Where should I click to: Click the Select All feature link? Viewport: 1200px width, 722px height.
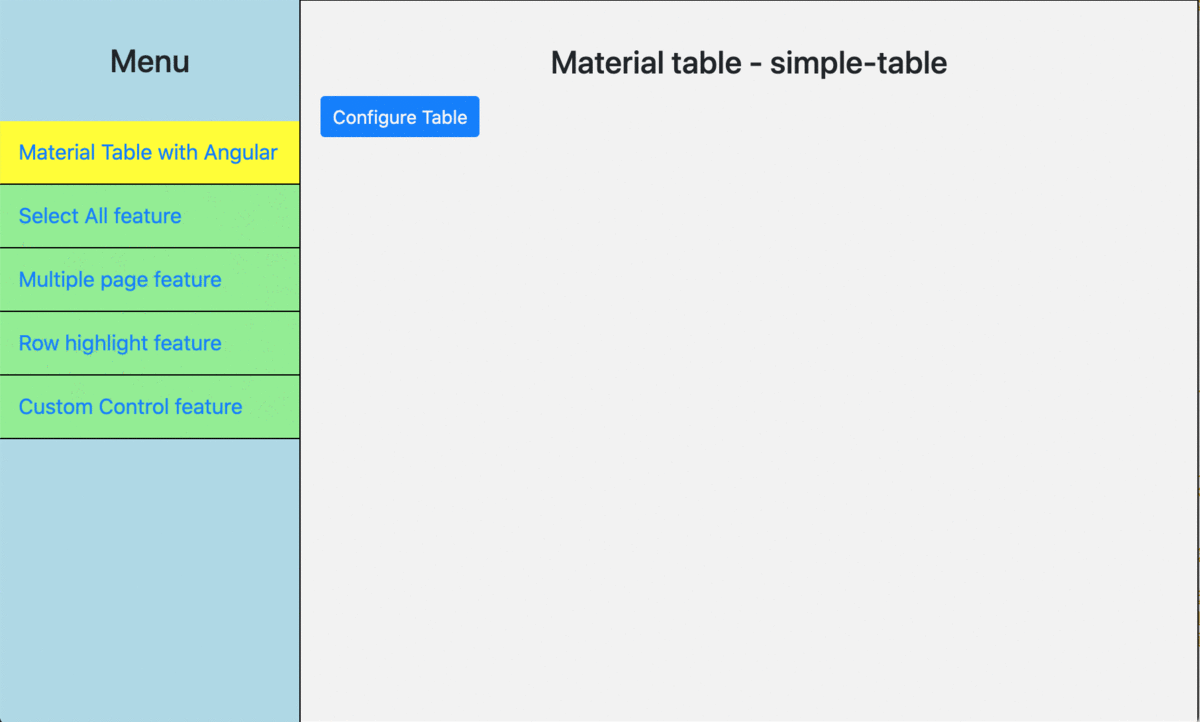tap(100, 216)
